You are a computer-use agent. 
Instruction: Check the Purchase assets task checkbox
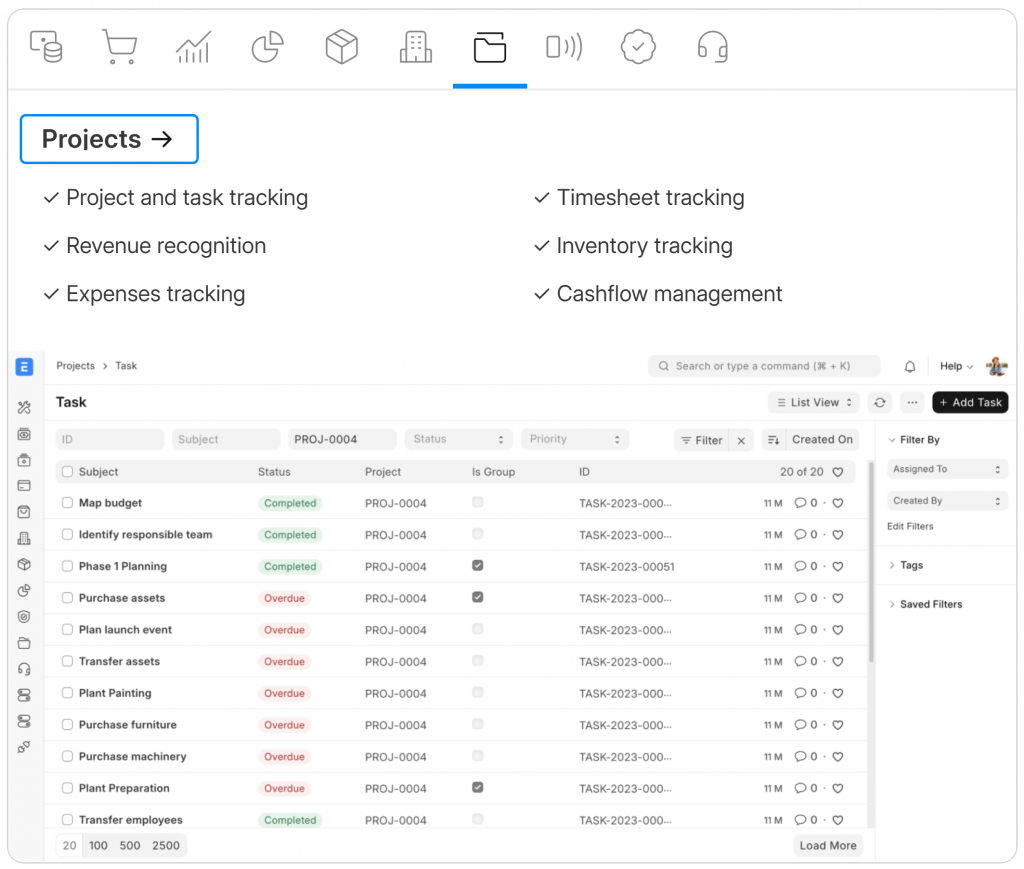tap(68, 598)
